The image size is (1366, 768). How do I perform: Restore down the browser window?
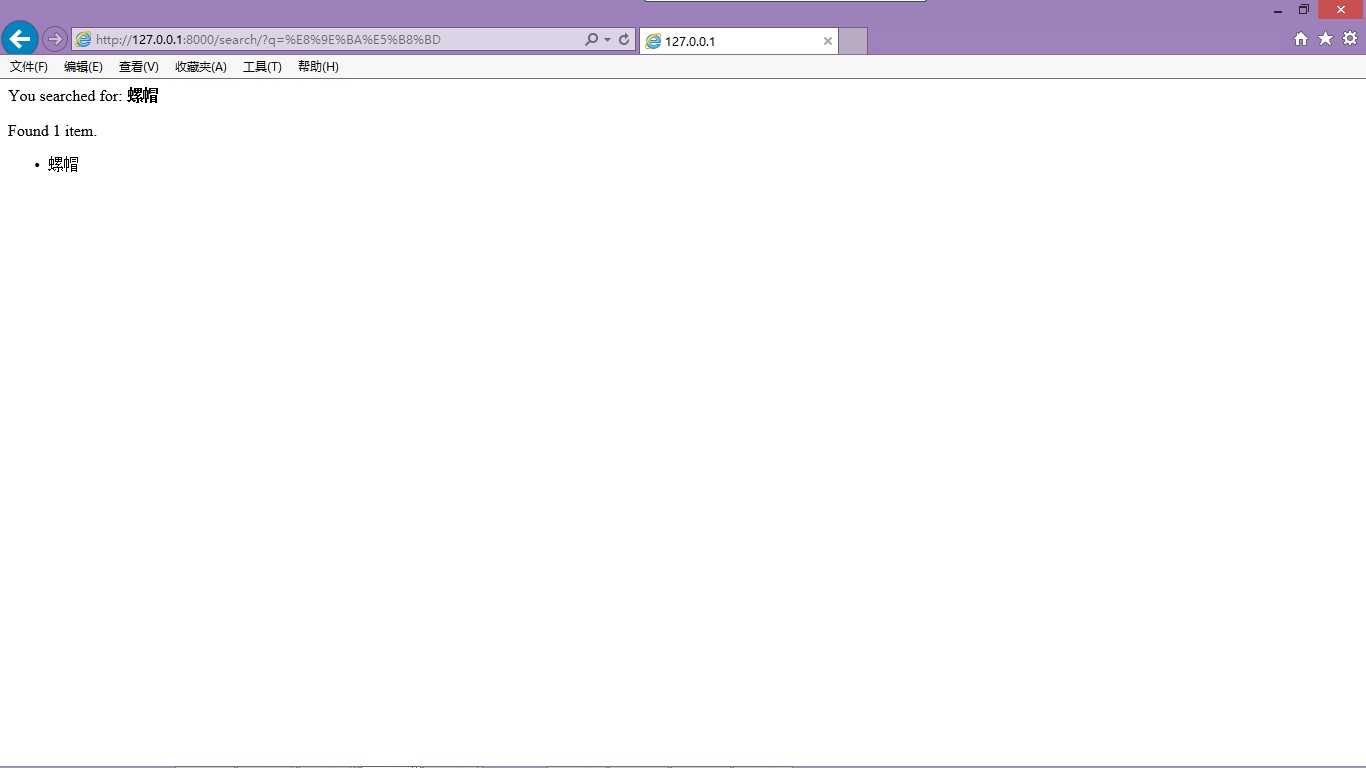coord(1304,10)
